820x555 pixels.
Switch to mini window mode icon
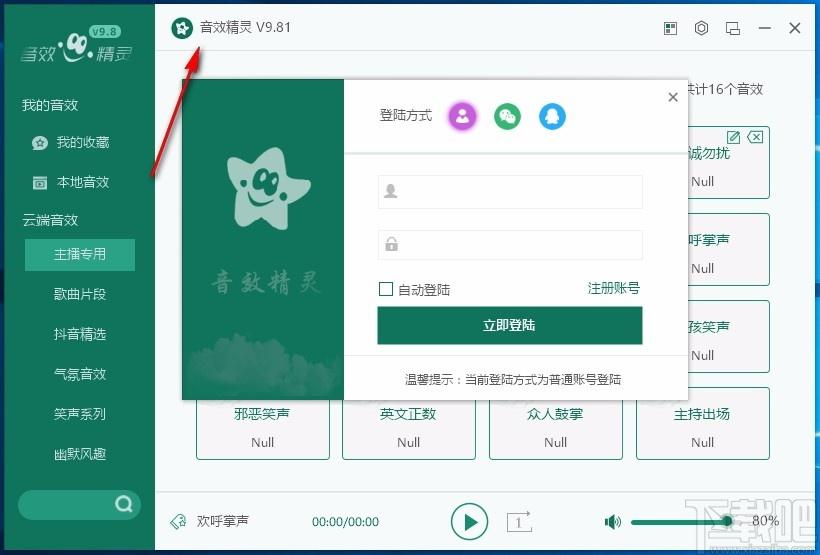(x=733, y=28)
